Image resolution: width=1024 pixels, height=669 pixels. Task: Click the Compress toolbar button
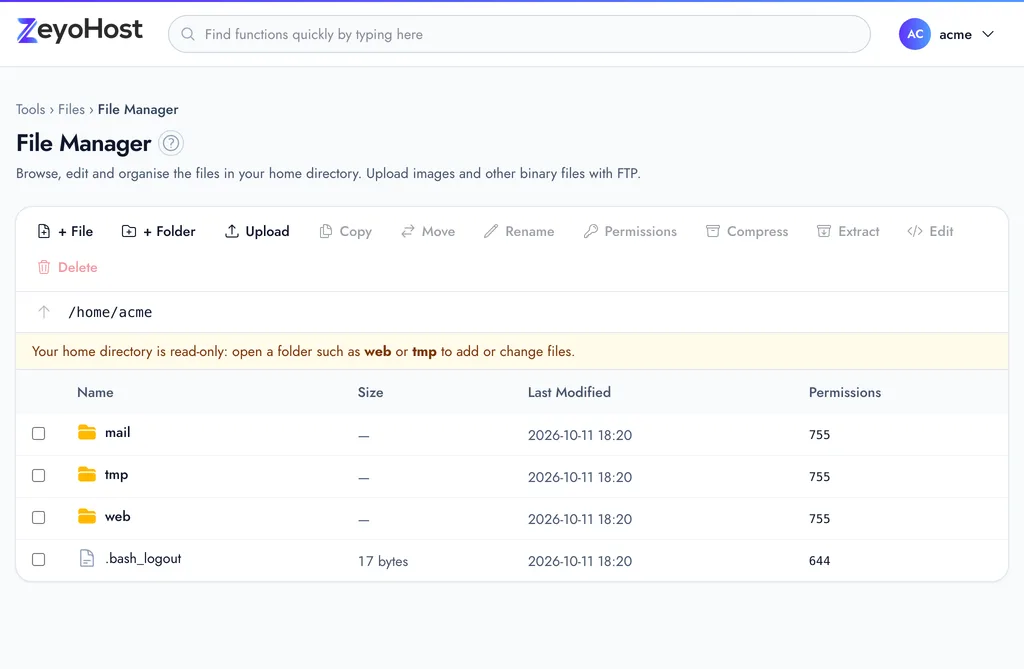click(x=747, y=231)
